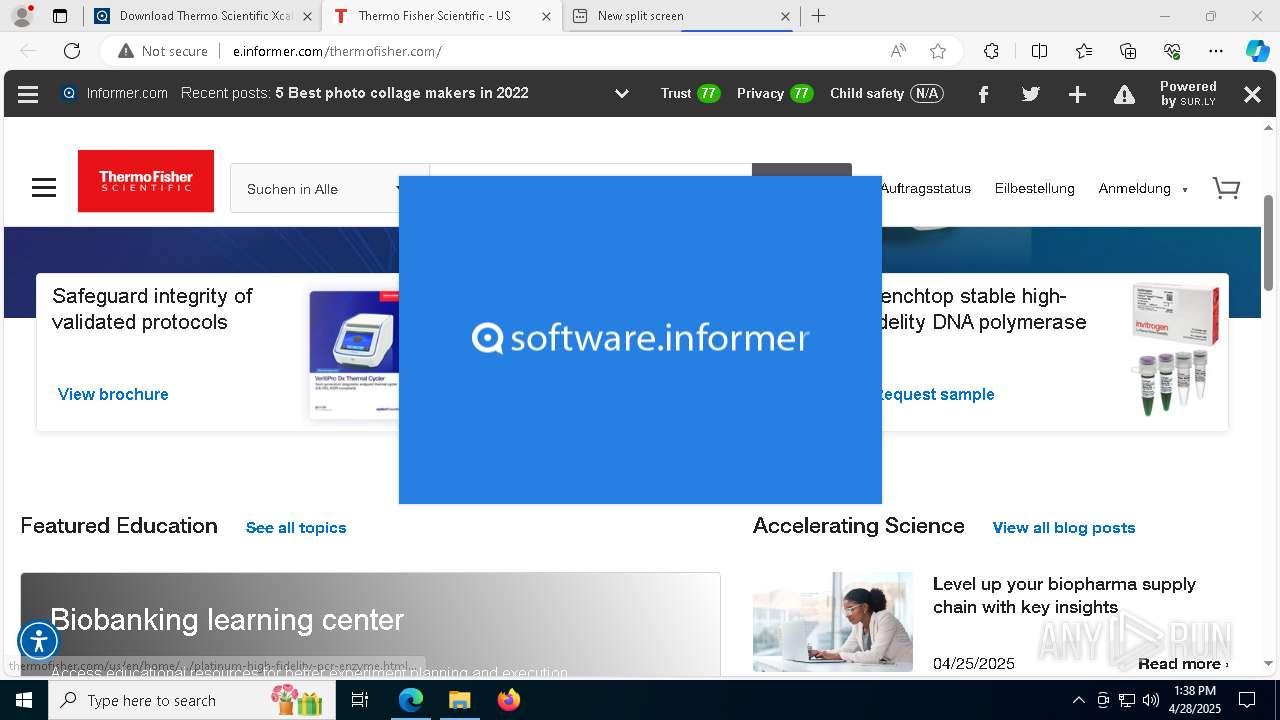
Task: Open Settings and more menu
Action: pyautogui.click(x=1216, y=51)
